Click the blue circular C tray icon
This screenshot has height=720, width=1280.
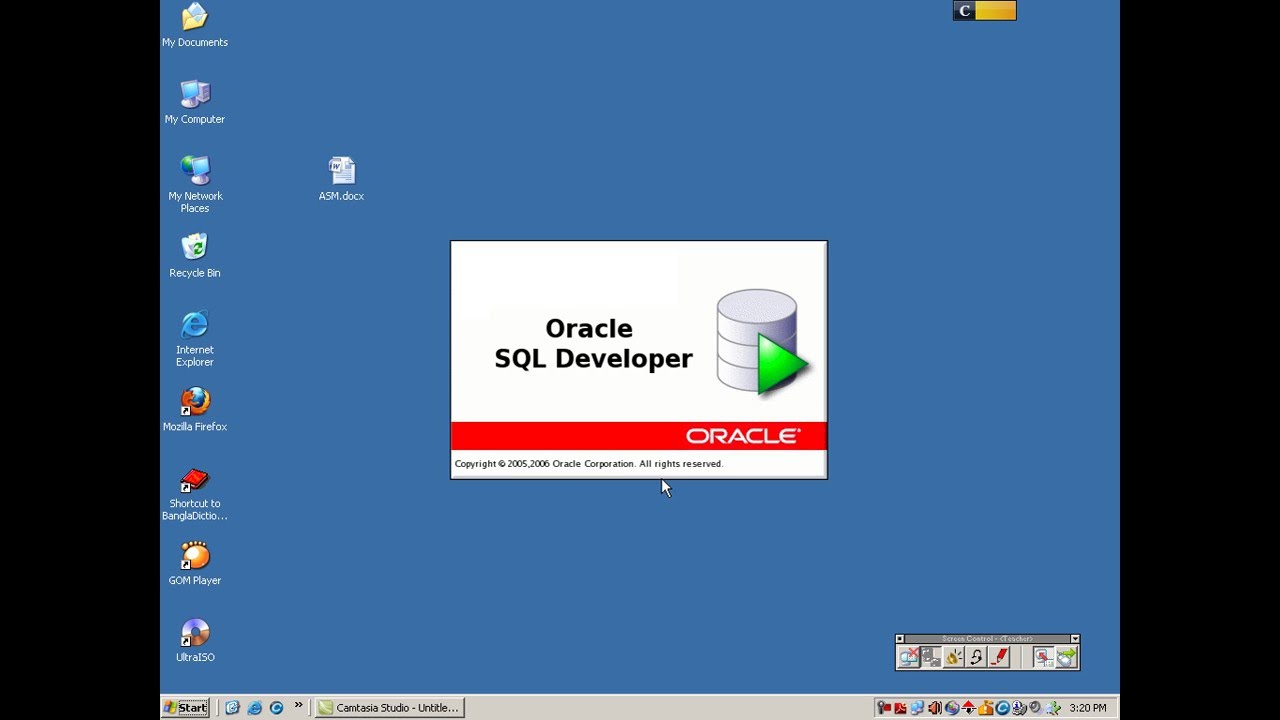[1002, 708]
